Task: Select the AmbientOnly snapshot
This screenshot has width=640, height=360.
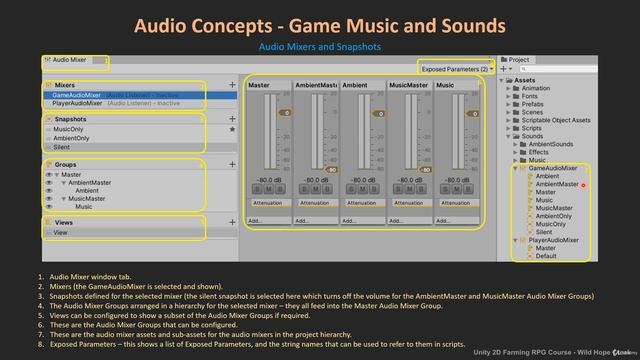Action: coord(140,138)
